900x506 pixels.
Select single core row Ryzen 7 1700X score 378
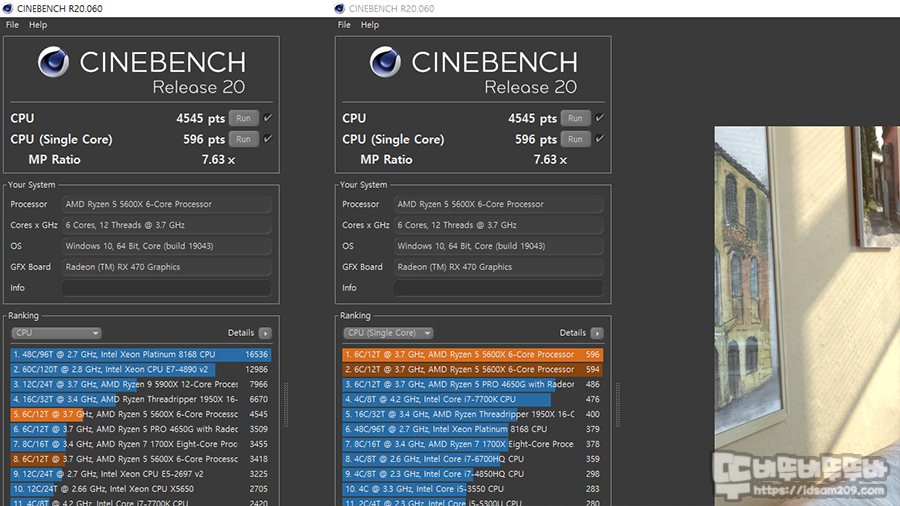472,444
